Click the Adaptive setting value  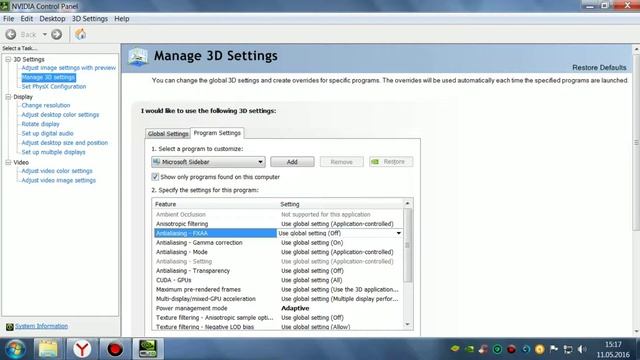pos(295,308)
